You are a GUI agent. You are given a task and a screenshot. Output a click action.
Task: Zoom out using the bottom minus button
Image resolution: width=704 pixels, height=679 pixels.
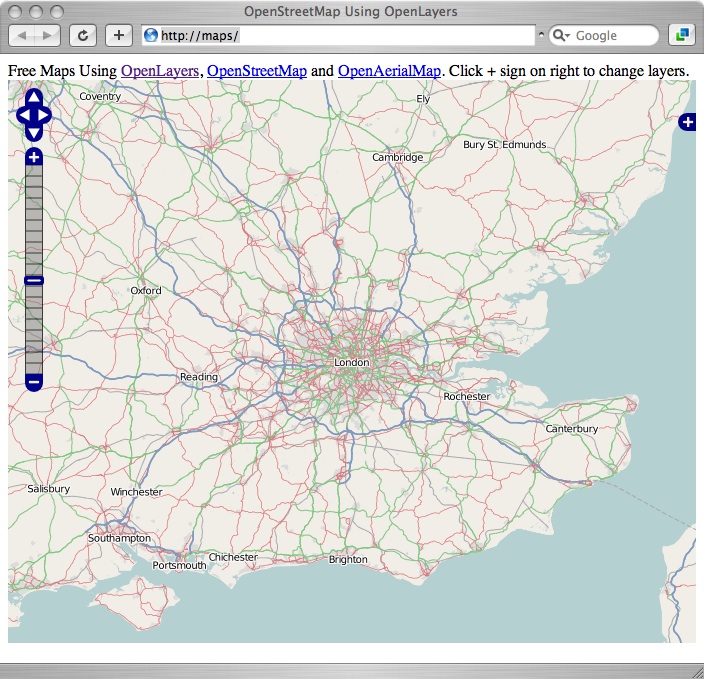point(34,383)
